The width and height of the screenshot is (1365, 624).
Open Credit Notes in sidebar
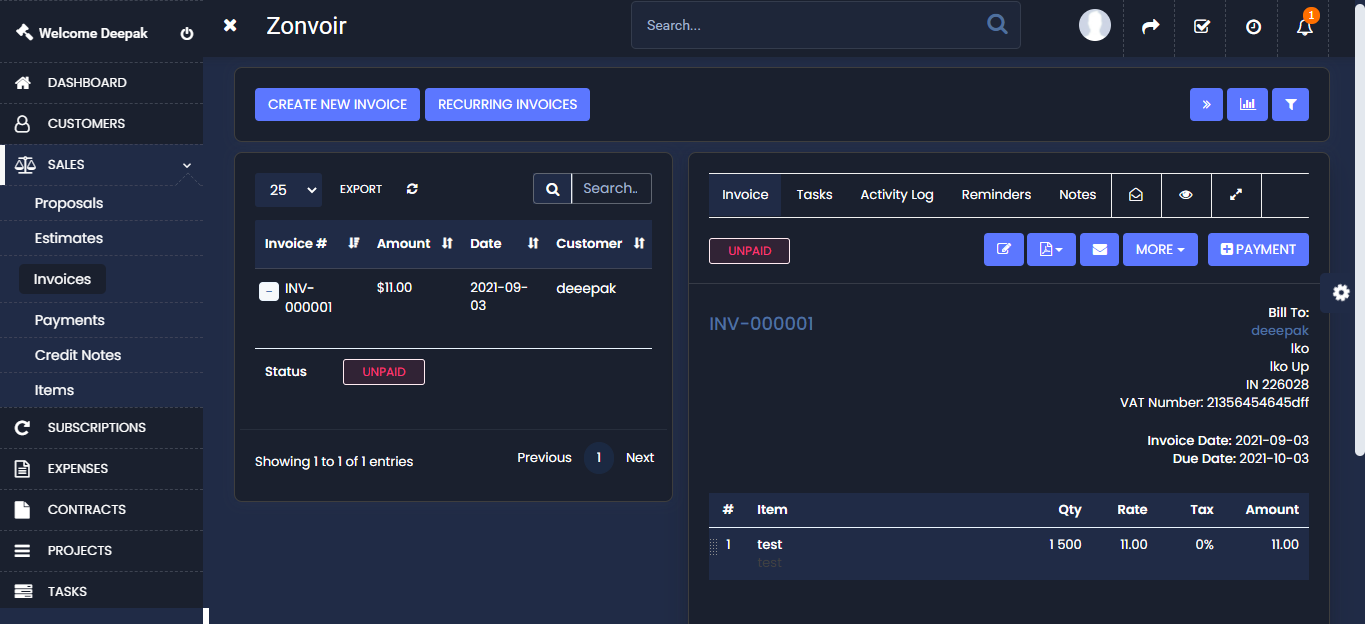point(78,355)
